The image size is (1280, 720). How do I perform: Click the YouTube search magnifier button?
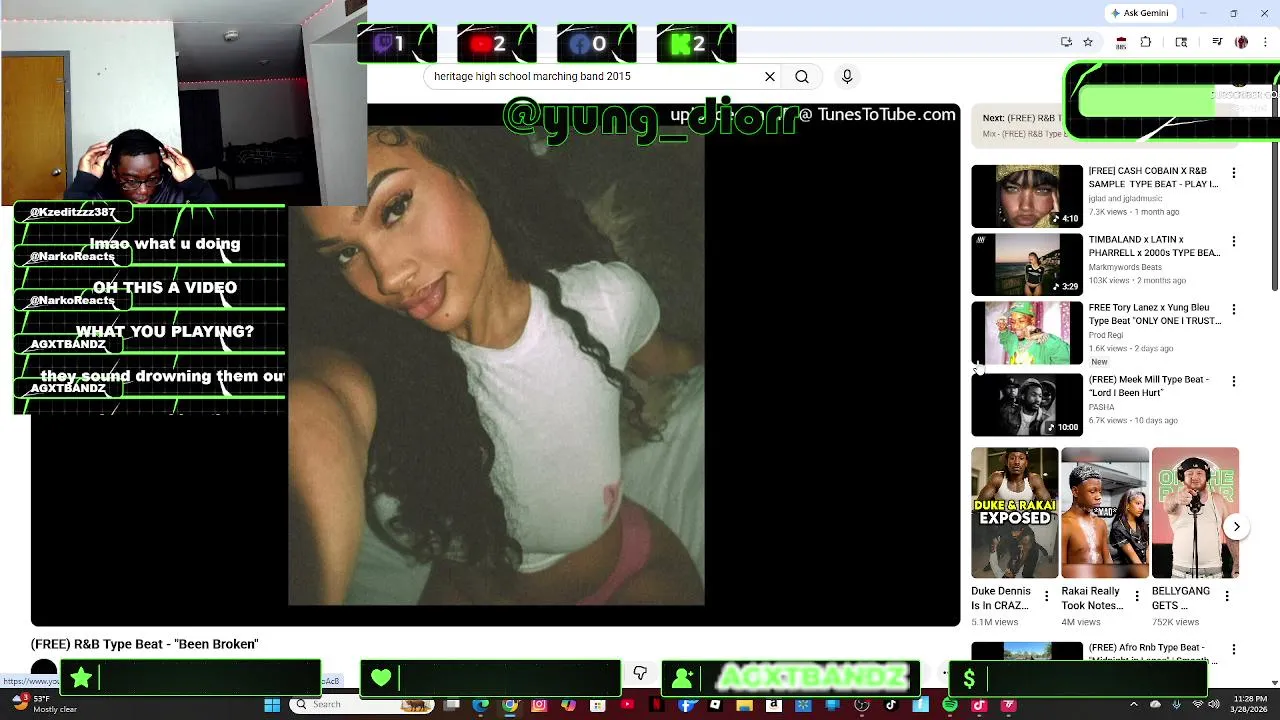[x=802, y=76]
